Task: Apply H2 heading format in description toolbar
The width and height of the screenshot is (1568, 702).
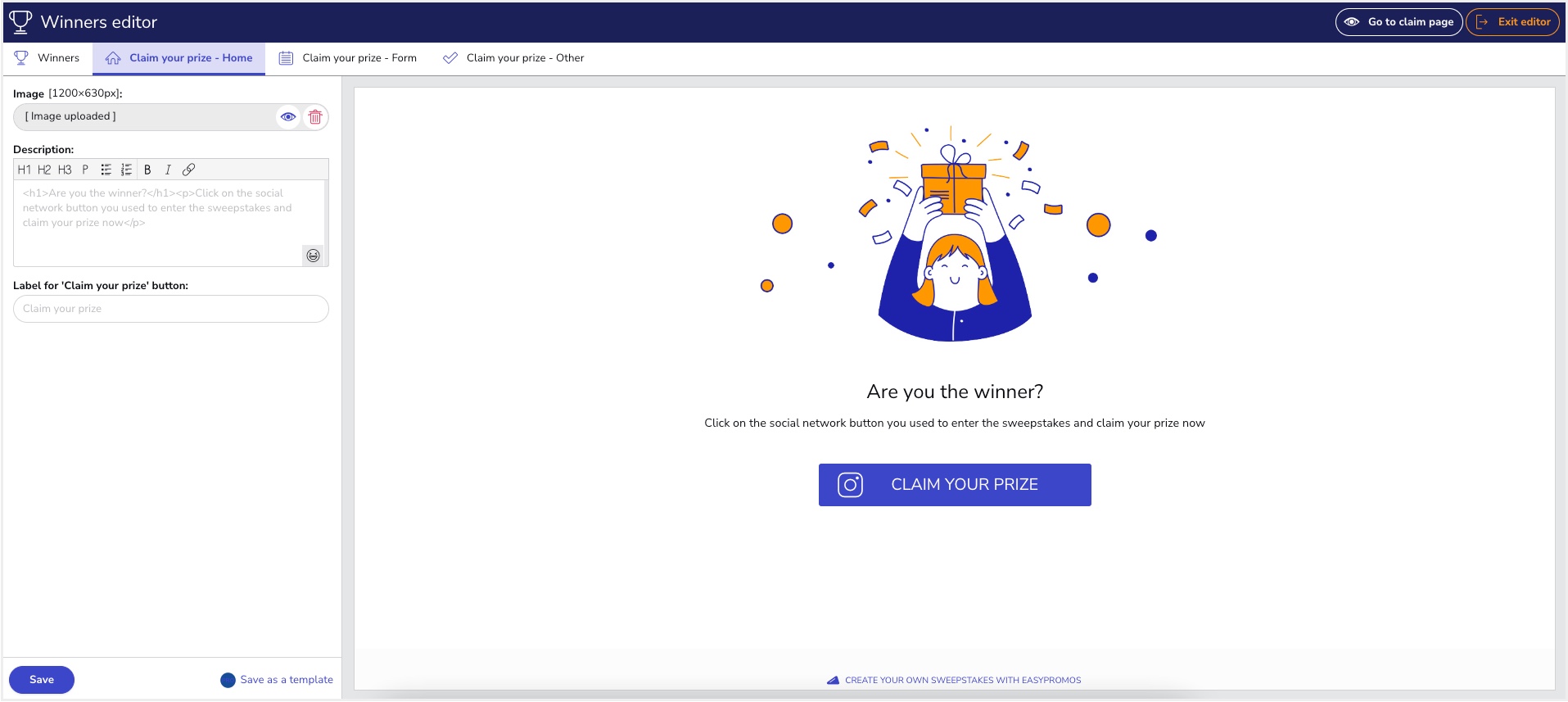Action: (x=44, y=170)
